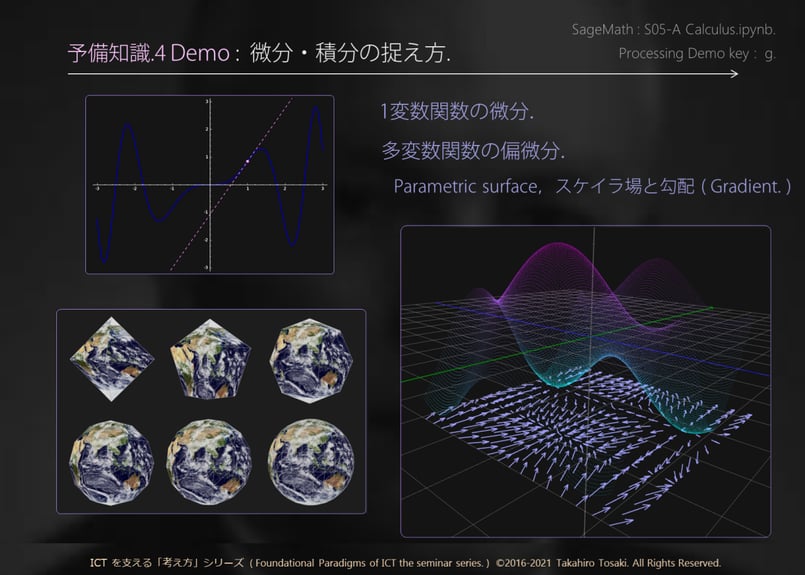
Task: Select the top-right faceted Earth model
Action: tap(311, 360)
